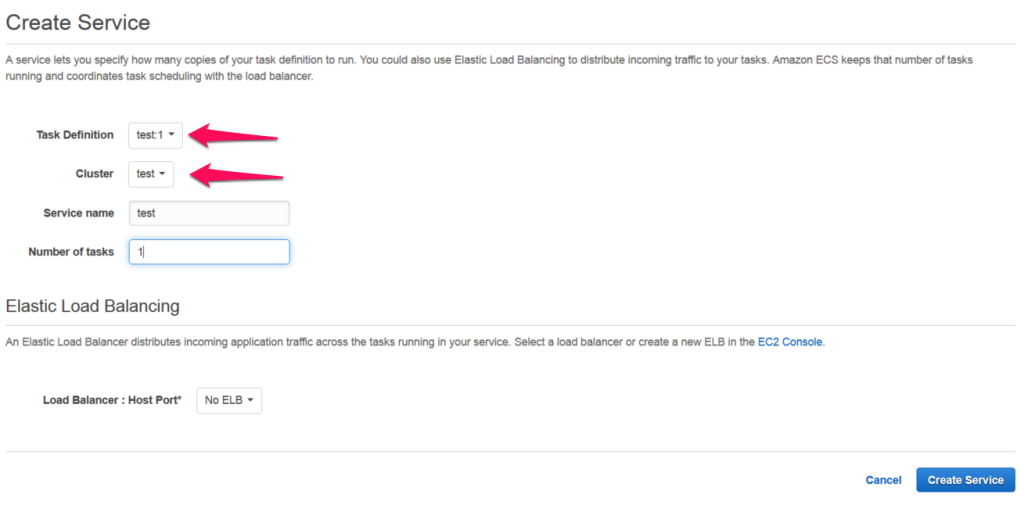Image resolution: width=1024 pixels, height=512 pixels.
Task: Open the Task Definition dropdown showing test:1
Action: (155, 135)
